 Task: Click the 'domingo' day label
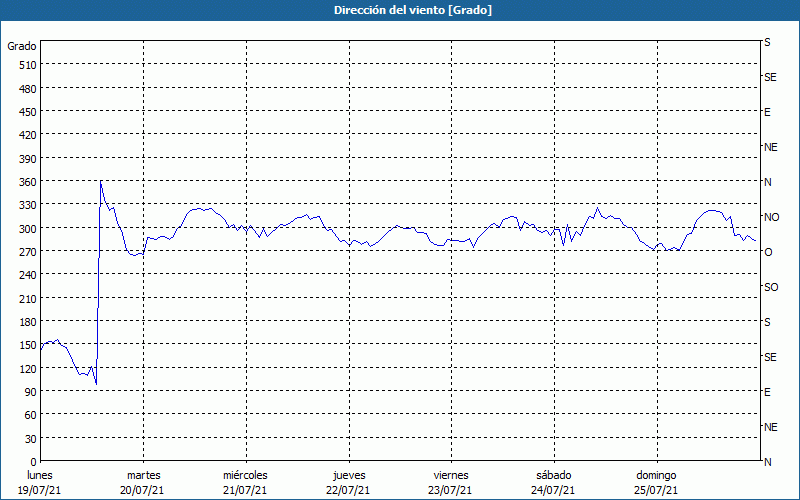[656, 476]
